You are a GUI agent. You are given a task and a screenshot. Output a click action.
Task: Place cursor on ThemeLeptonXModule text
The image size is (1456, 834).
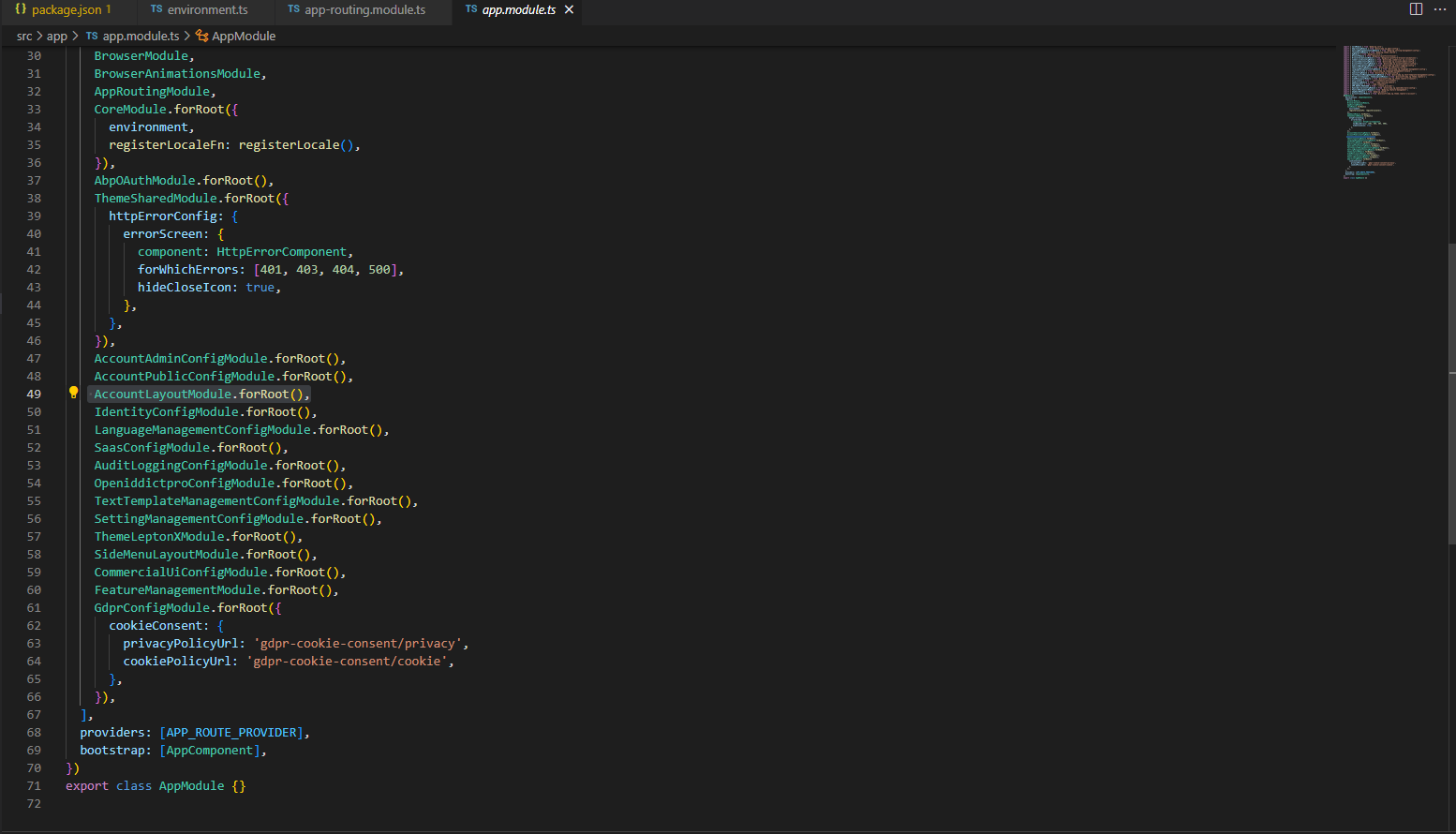tap(159, 536)
